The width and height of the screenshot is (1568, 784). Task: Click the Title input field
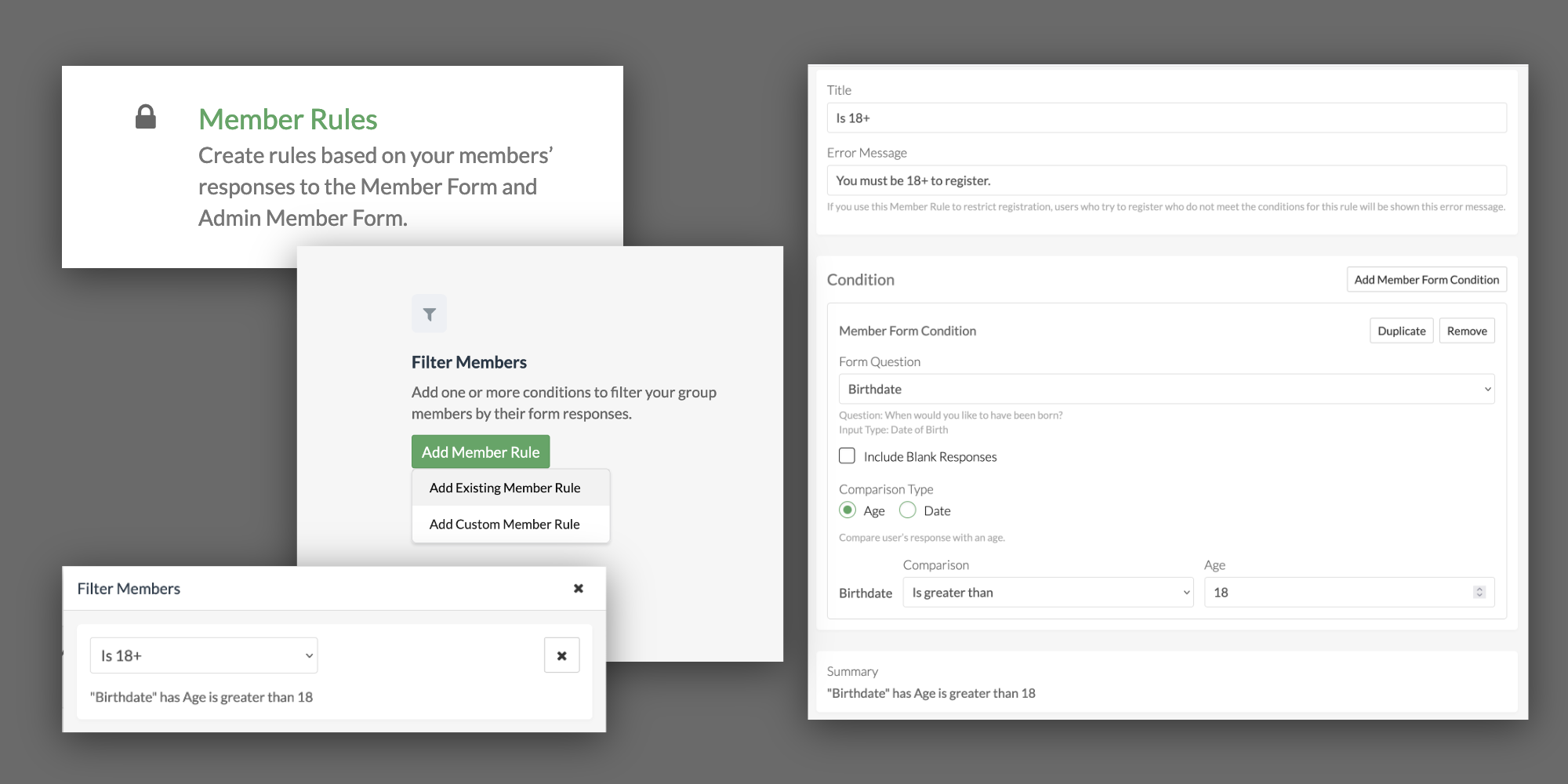(x=1166, y=118)
